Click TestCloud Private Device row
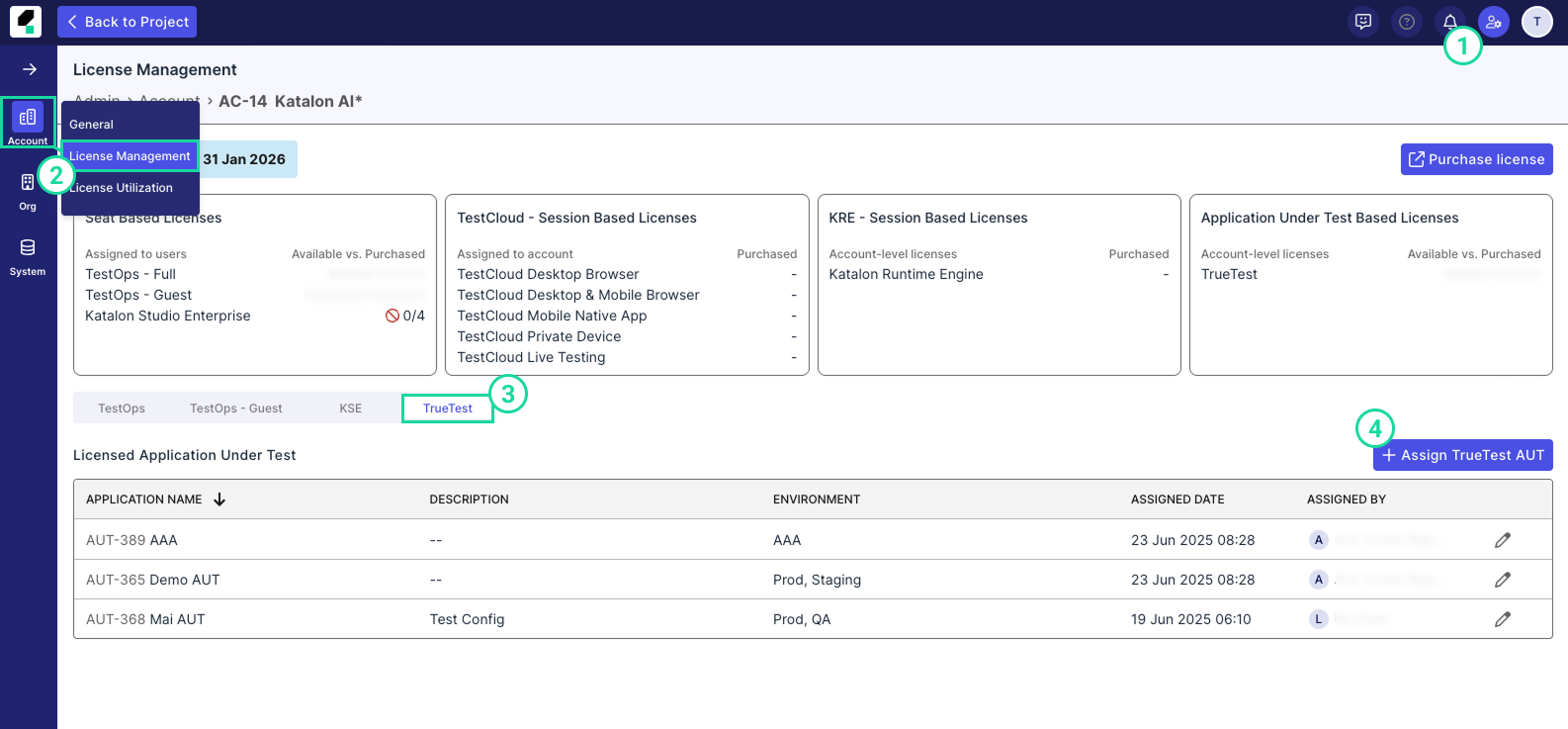 627,336
